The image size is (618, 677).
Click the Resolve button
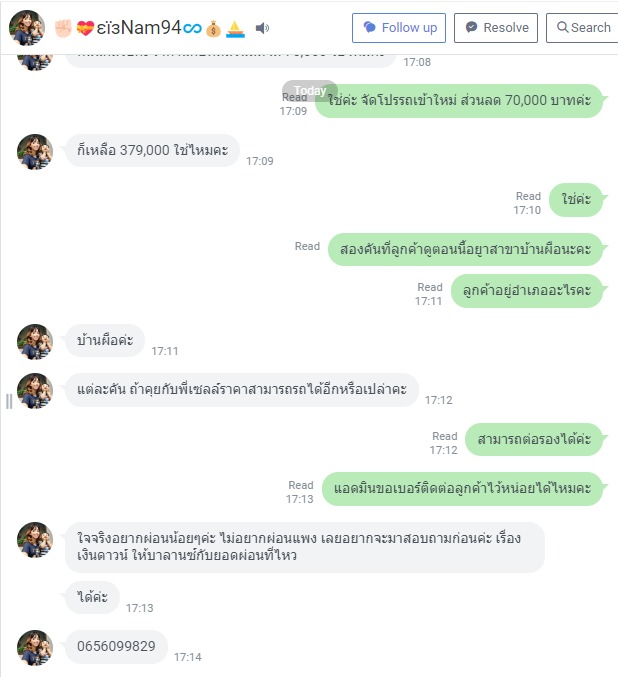[496, 28]
